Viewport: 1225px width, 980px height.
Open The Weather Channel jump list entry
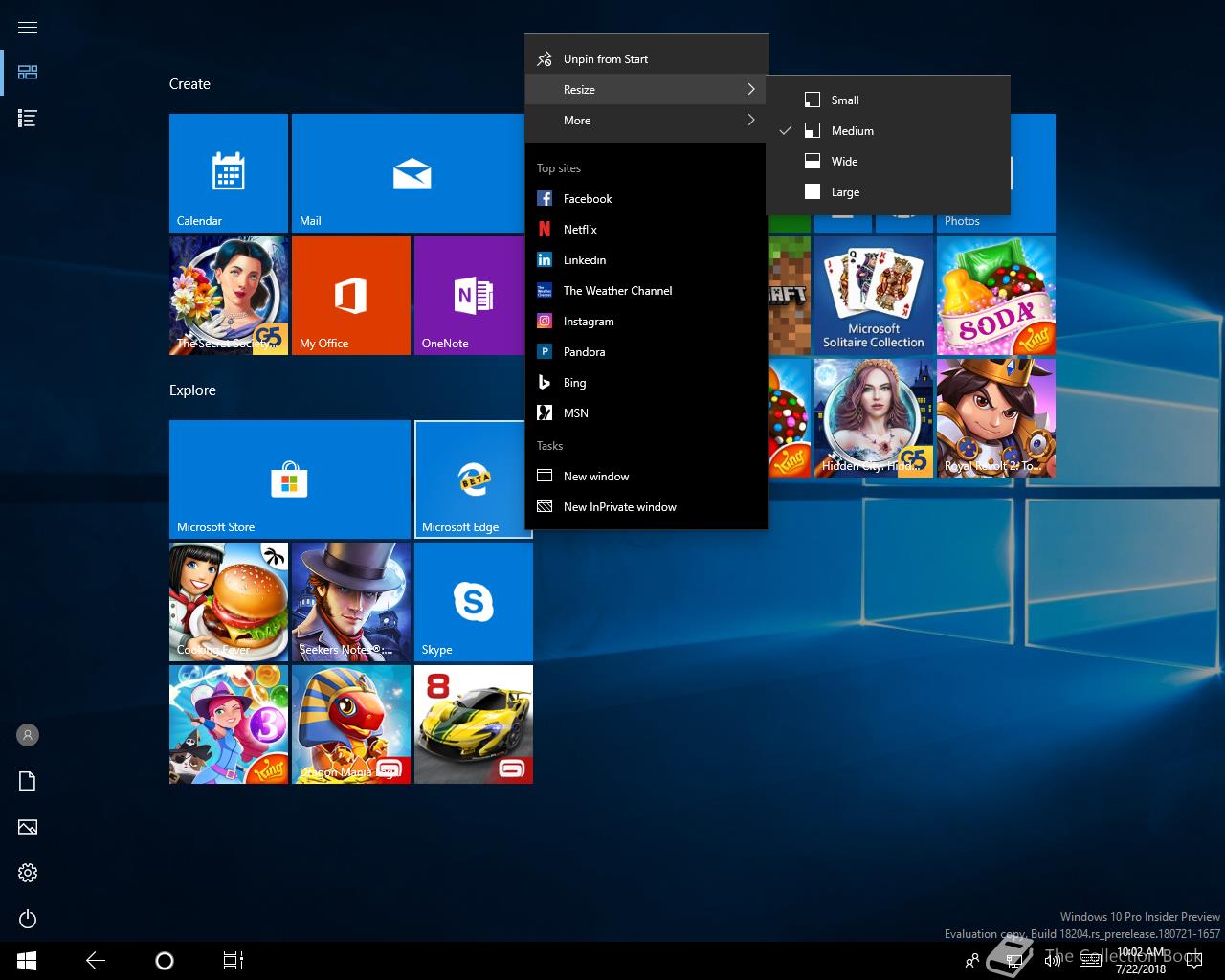(x=647, y=291)
